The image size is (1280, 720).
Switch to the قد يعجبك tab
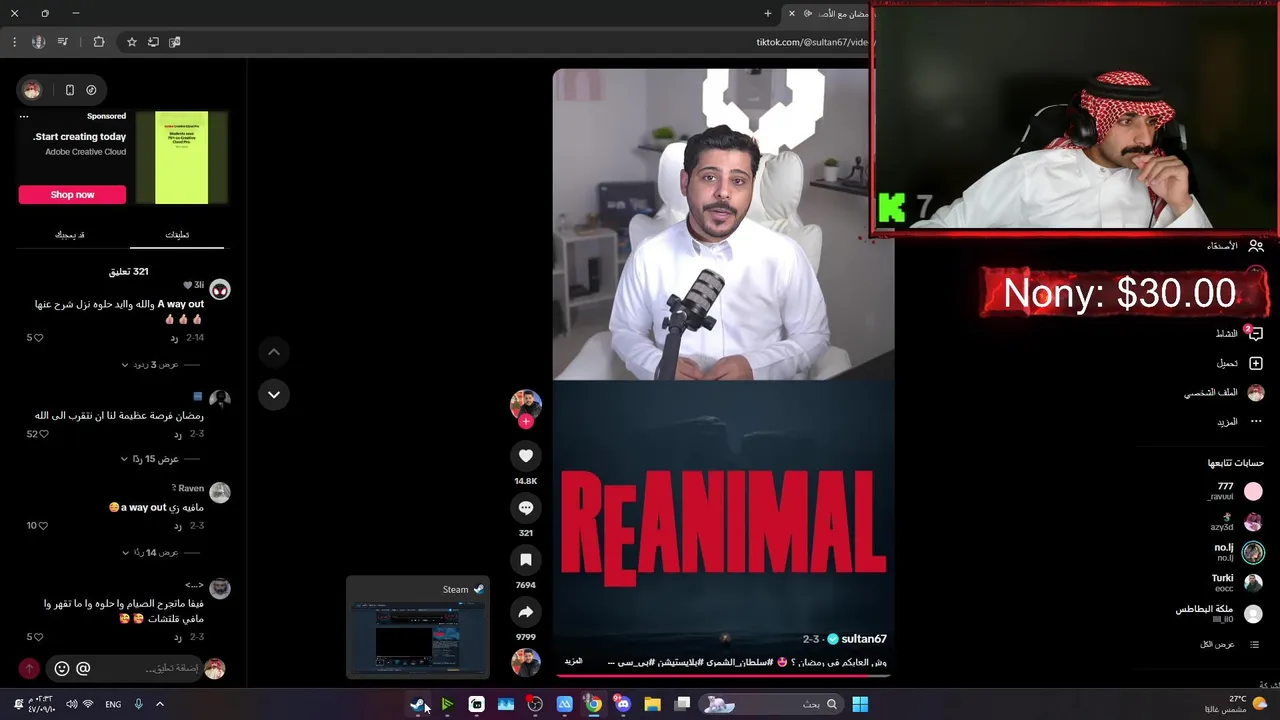(69, 234)
